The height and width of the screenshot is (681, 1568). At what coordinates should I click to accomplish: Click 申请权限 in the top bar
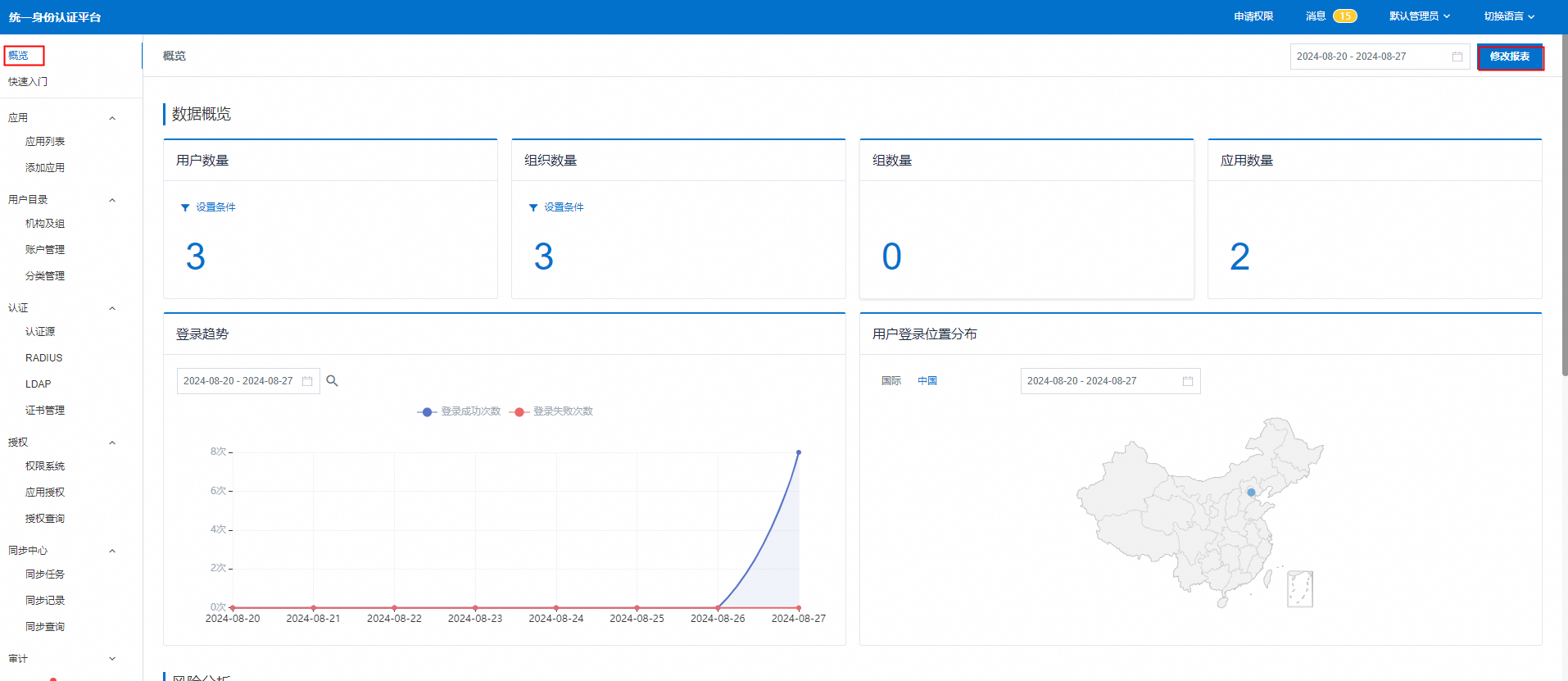click(1253, 16)
